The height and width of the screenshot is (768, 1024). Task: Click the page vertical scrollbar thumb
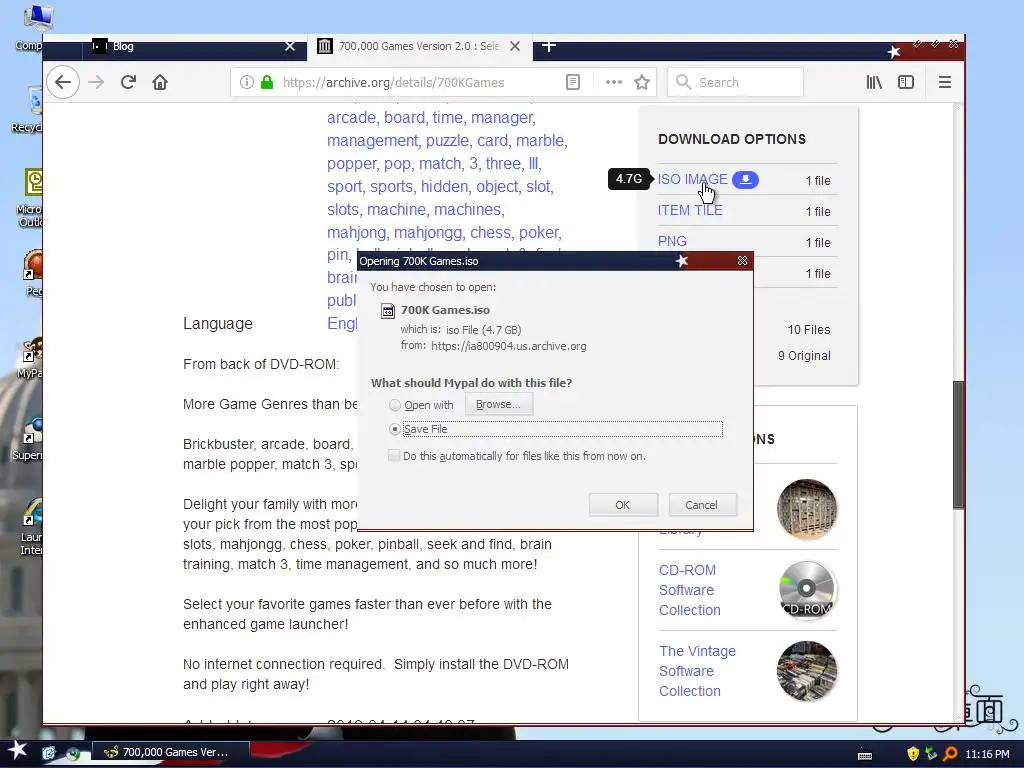[958, 444]
